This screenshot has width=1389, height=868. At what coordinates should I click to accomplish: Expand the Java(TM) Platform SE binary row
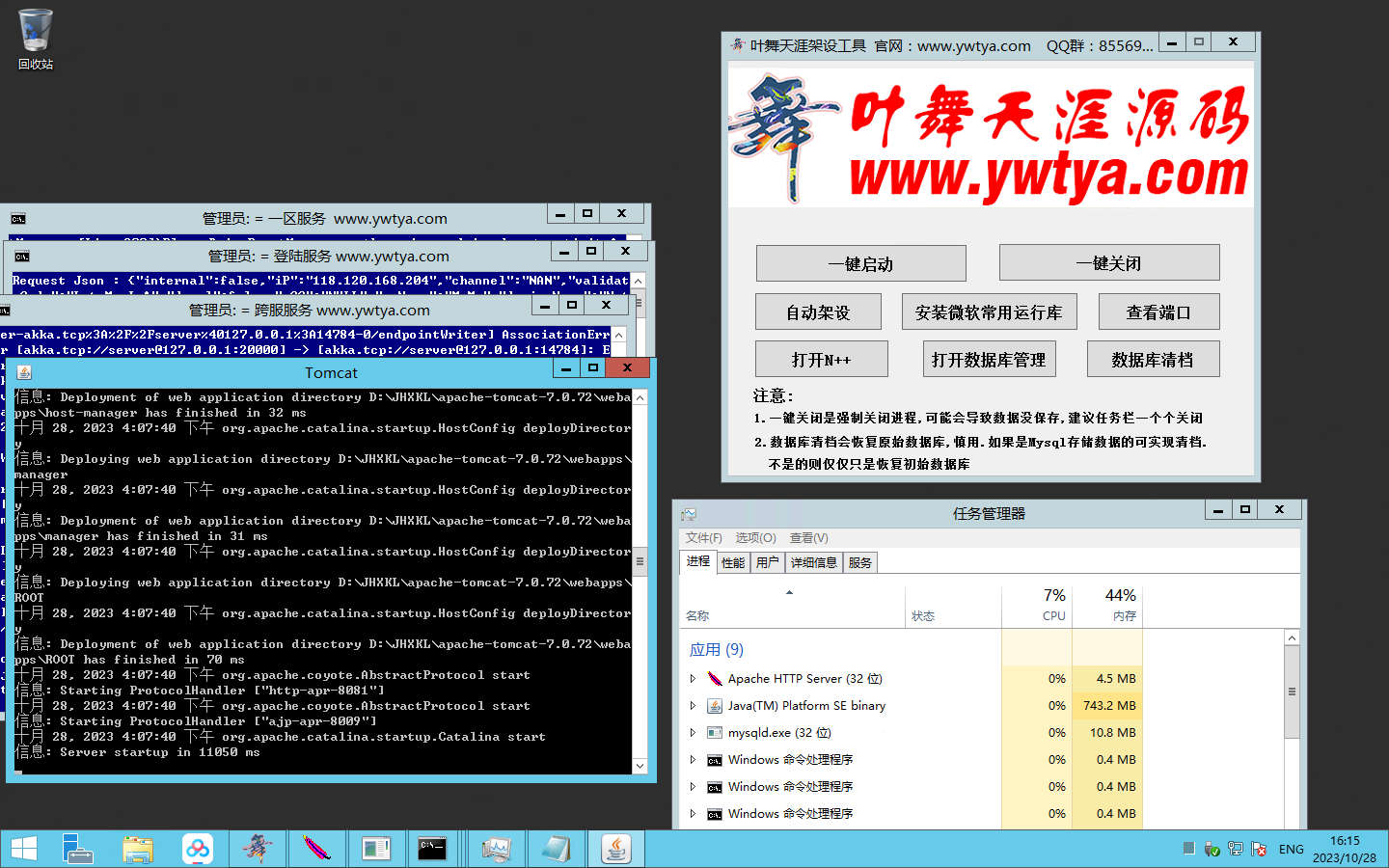[693, 706]
